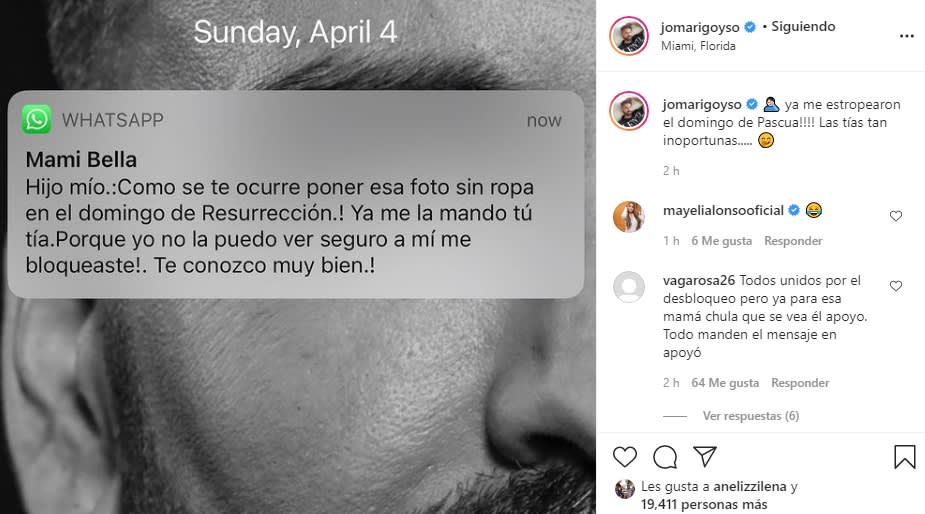The width and height of the screenshot is (925, 514).
Task: Reply to mayelialonsoficial's comment
Action: pos(793,241)
